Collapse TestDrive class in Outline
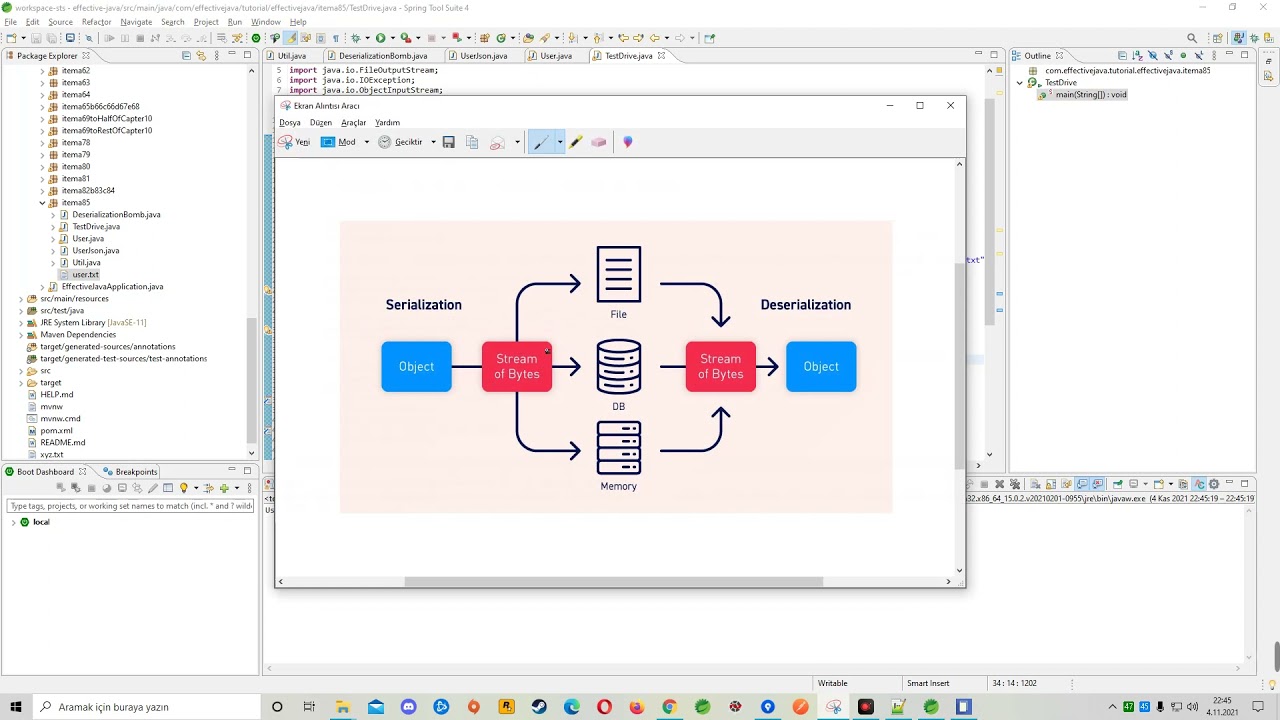The image size is (1280, 720). 1020,83
